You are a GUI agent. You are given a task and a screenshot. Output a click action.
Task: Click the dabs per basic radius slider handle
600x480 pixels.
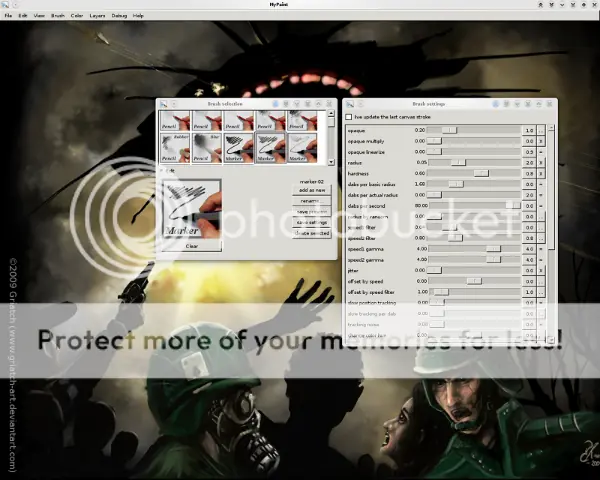tap(456, 184)
